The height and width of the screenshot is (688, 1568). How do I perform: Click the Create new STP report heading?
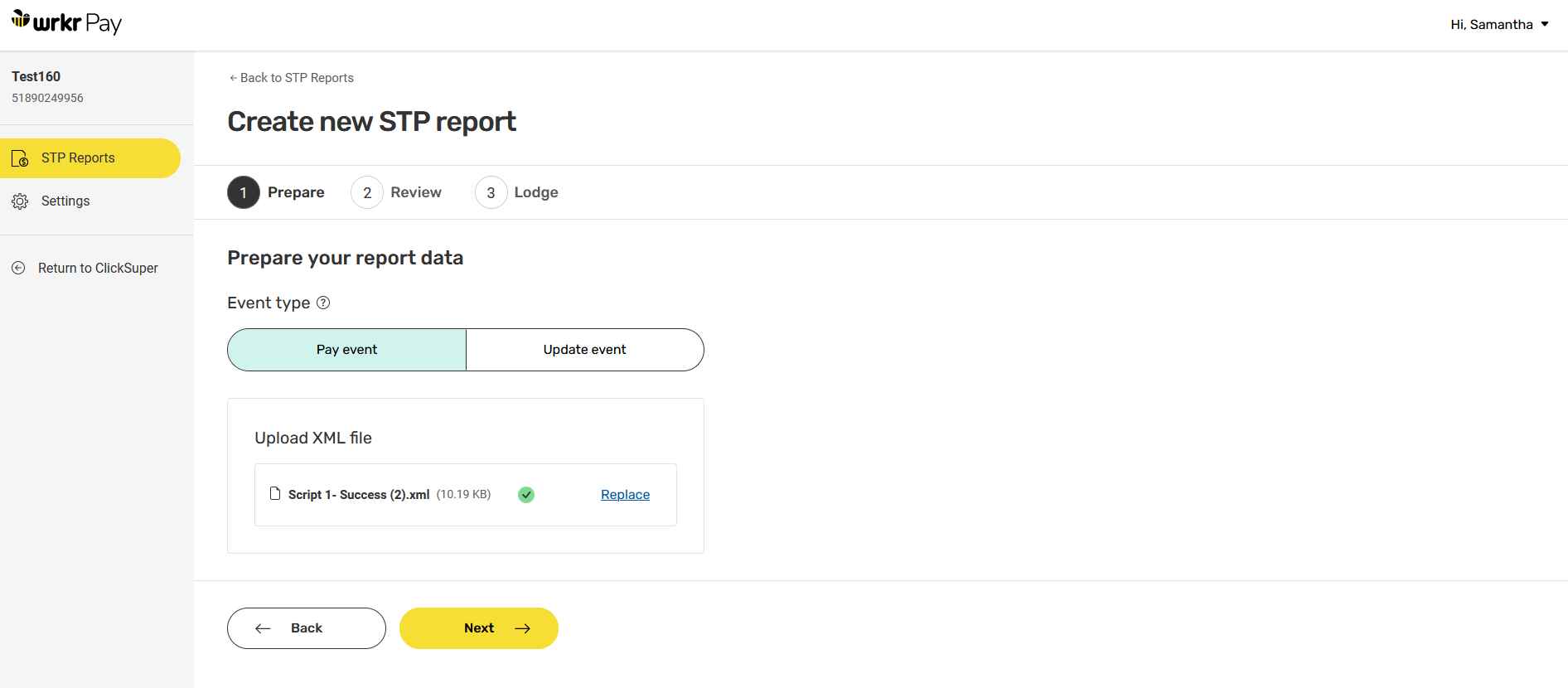click(x=372, y=122)
